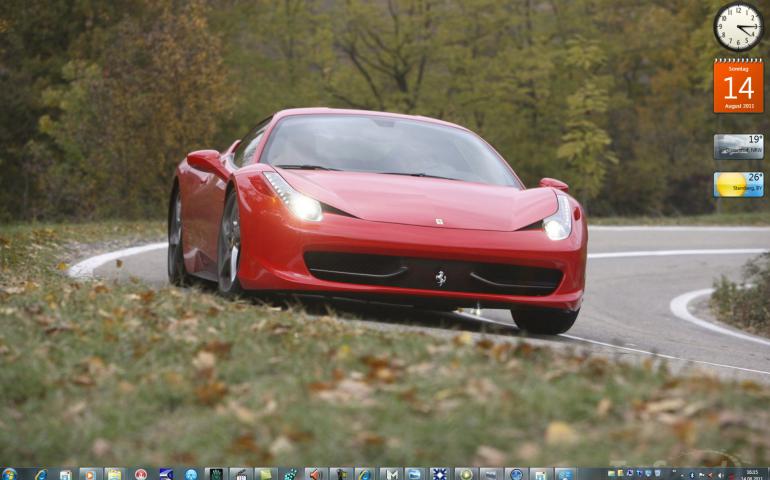Open the Windows Start menu orb
Viewport: 770px width, 480px height.
click(x=9, y=474)
